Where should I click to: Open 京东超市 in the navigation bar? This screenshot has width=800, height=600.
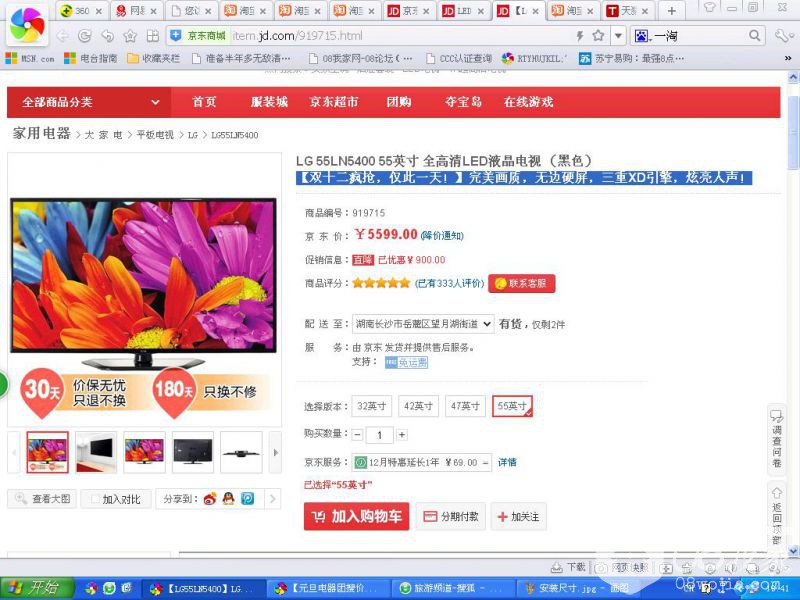[333, 102]
